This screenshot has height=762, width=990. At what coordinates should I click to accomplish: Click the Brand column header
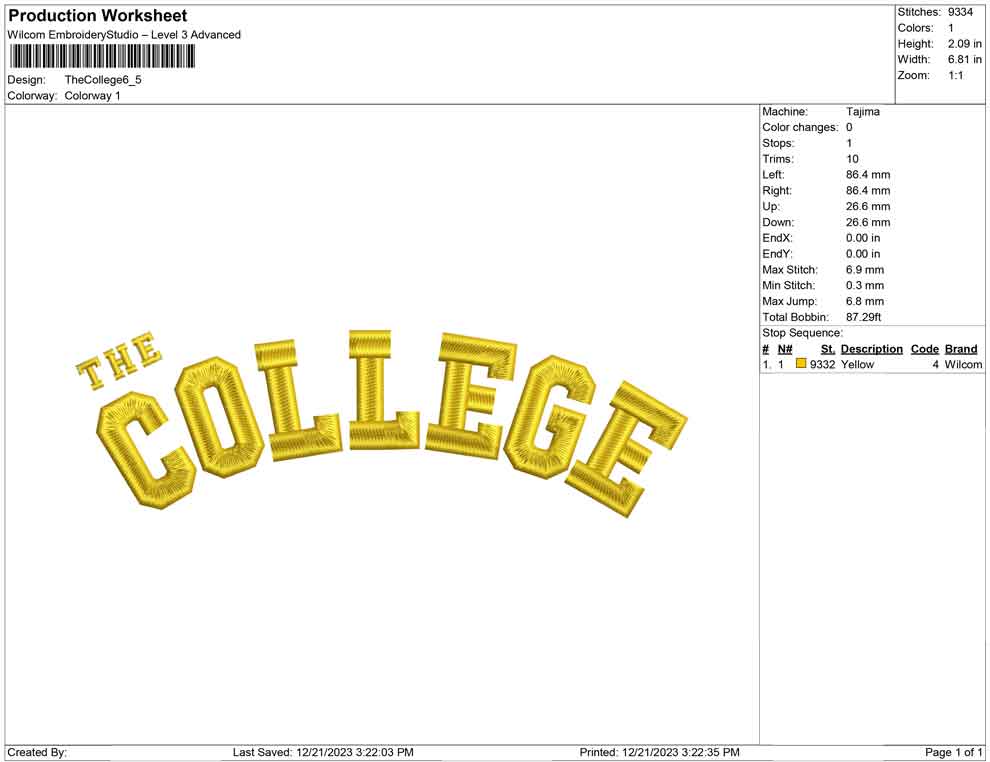coord(961,348)
